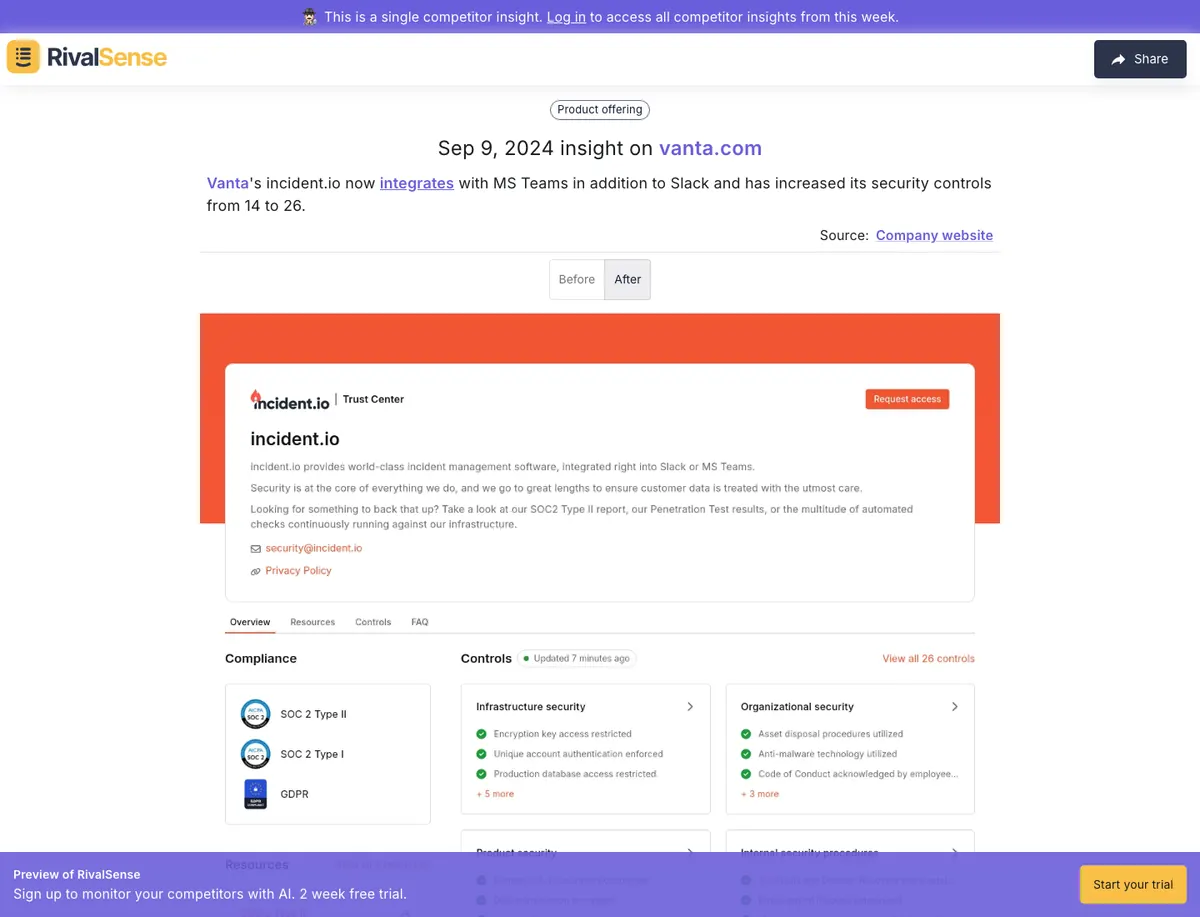The width and height of the screenshot is (1200, 917).
Task: Click the SOC 2 Type II text
Action: pyautogui.click(x=313, y=714)
